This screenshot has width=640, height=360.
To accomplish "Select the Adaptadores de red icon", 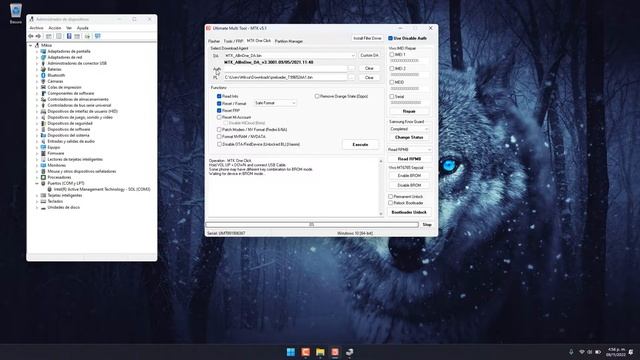I will click(43, 57).
